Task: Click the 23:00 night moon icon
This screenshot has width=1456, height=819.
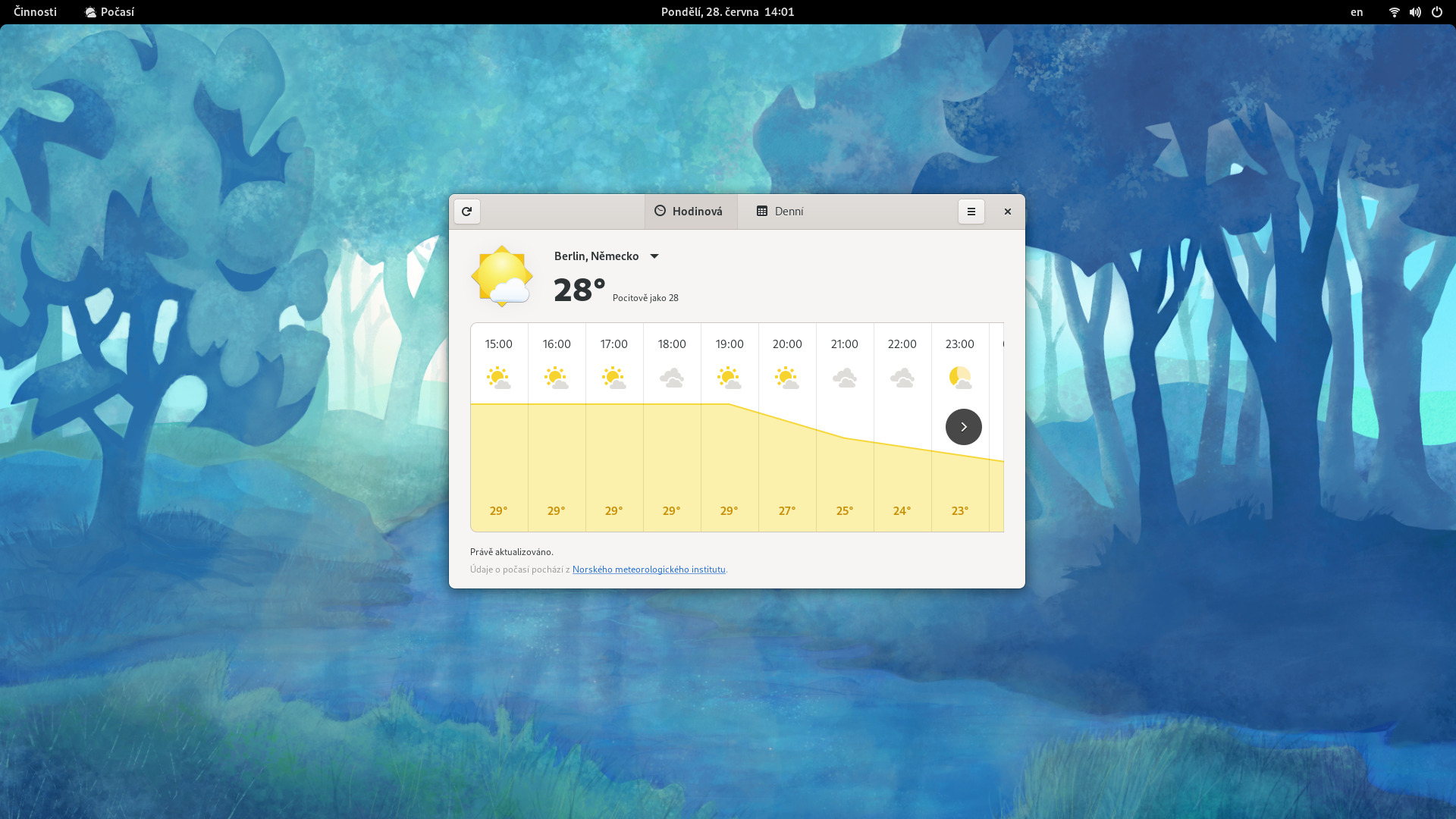Action: coord(959,378)
